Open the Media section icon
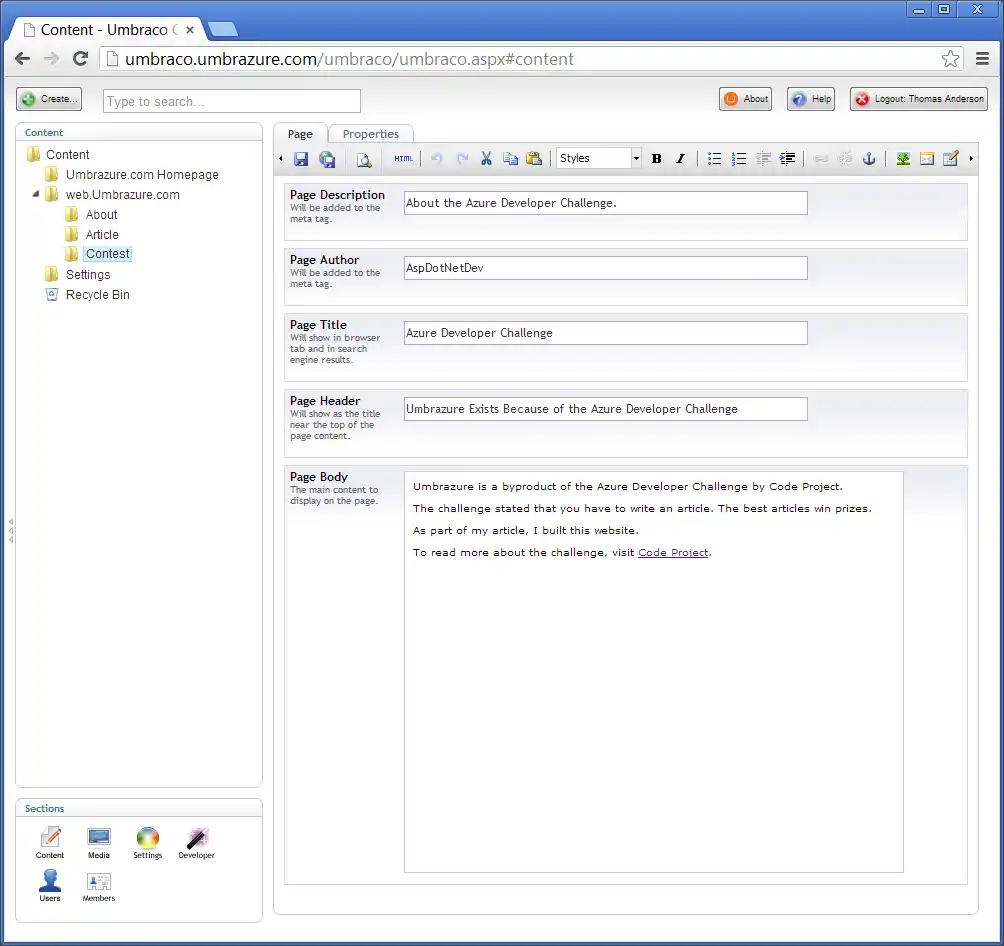Image resolution: width=1004 pixels, height=946 pixels. [x=99, y=842]
